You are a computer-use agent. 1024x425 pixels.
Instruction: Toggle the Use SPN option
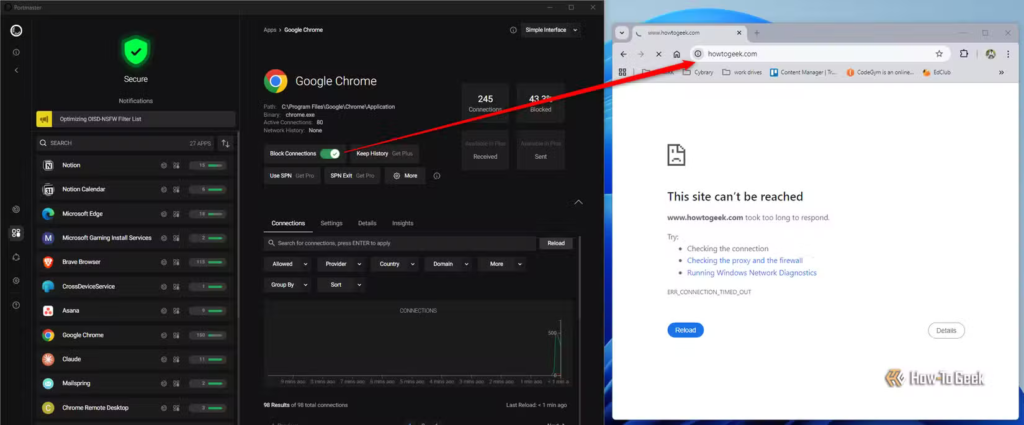279,176
